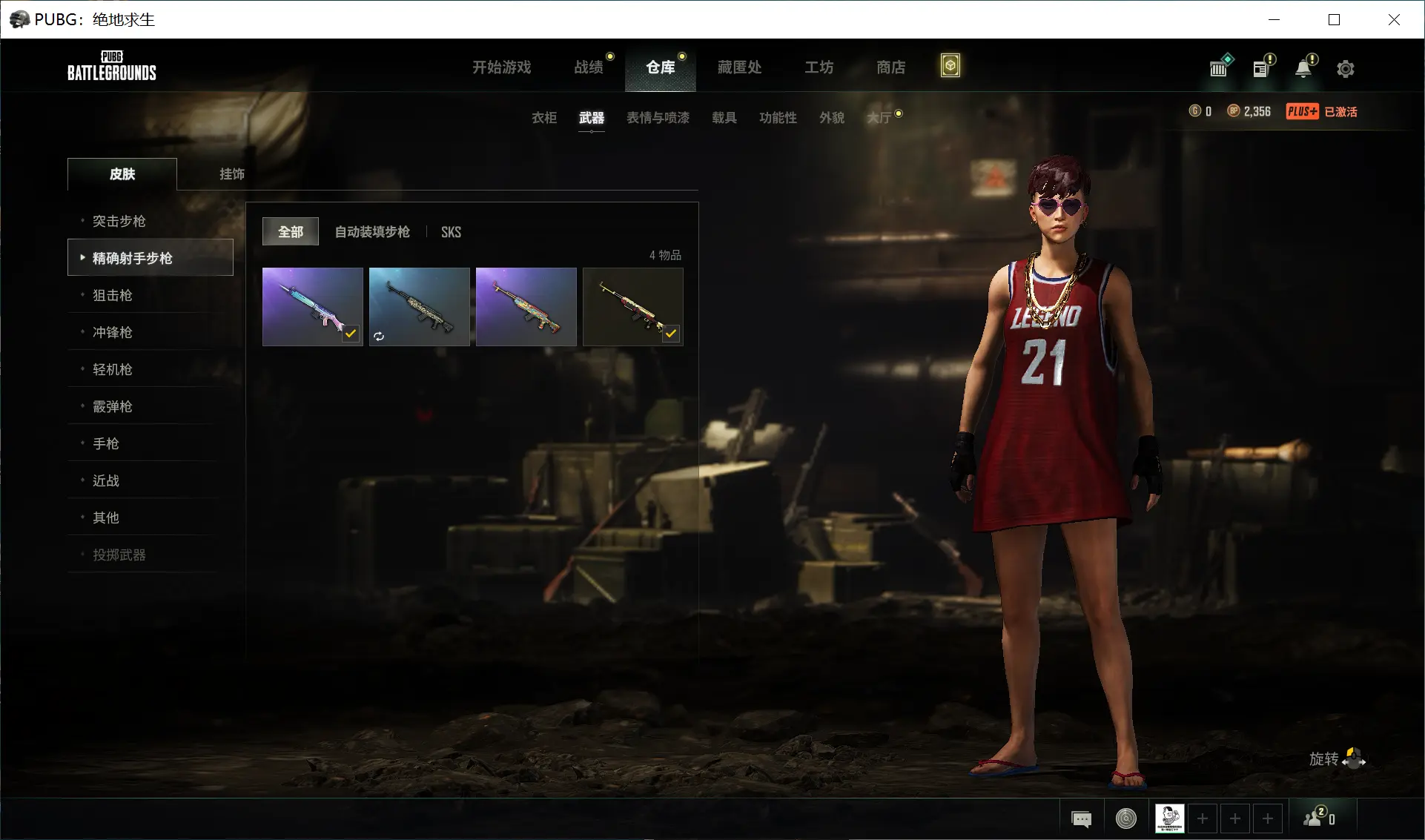
Task: Click your player avatar in team slots
Action: (1169, 818)
